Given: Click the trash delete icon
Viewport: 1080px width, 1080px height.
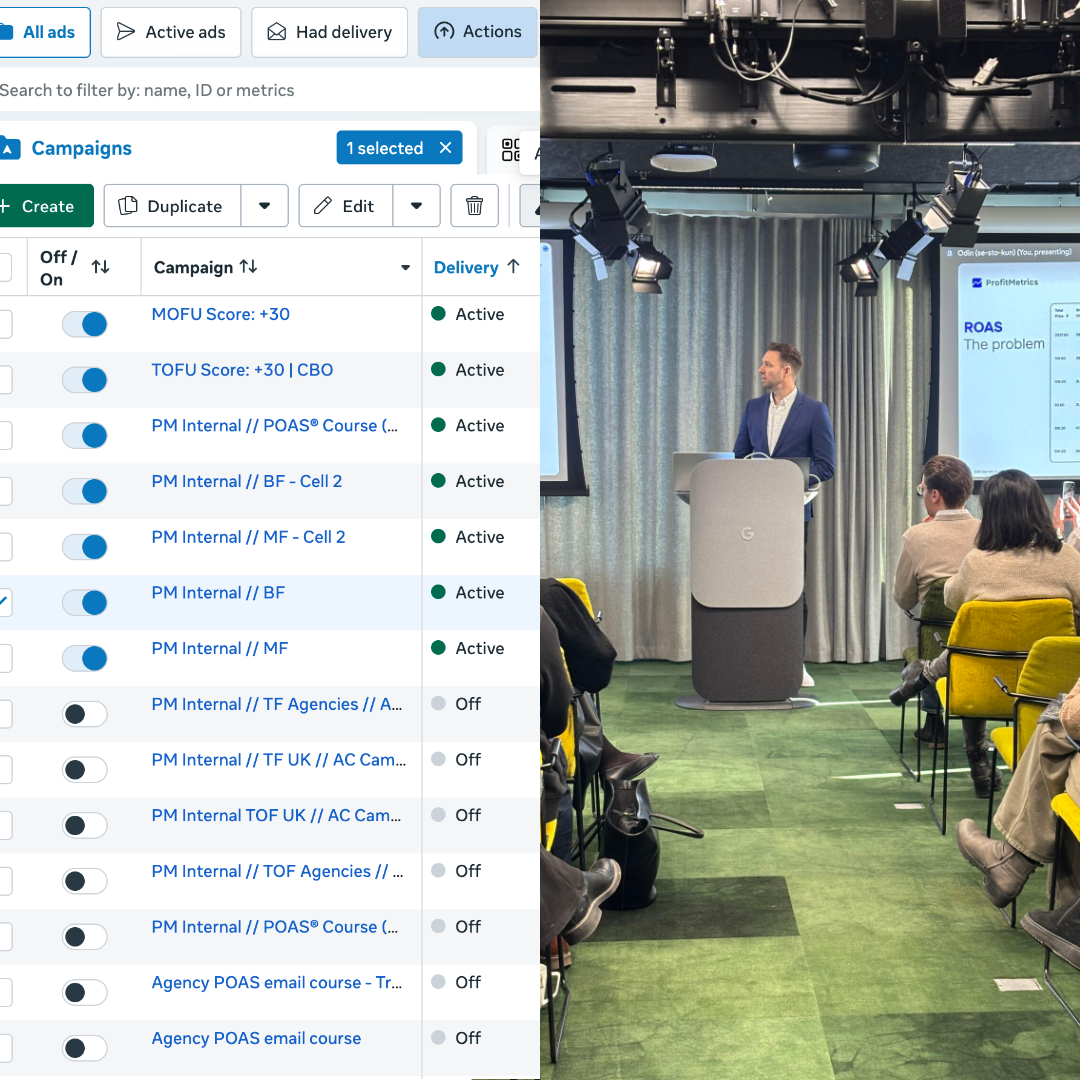Looking at the screenshot, I should pos(474,206).
